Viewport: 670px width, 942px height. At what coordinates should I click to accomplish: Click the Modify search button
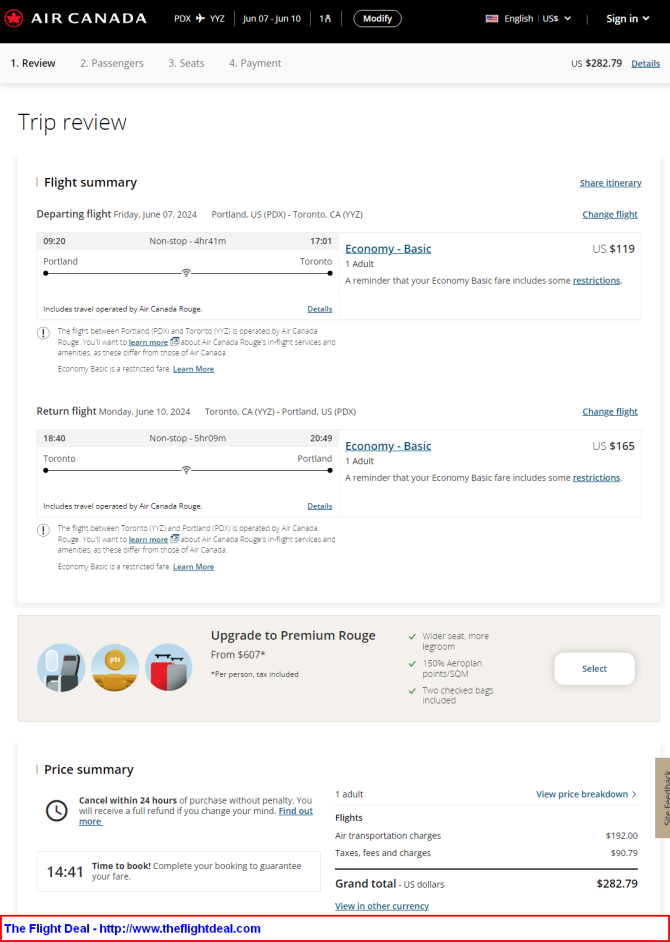tap(377, 19)
